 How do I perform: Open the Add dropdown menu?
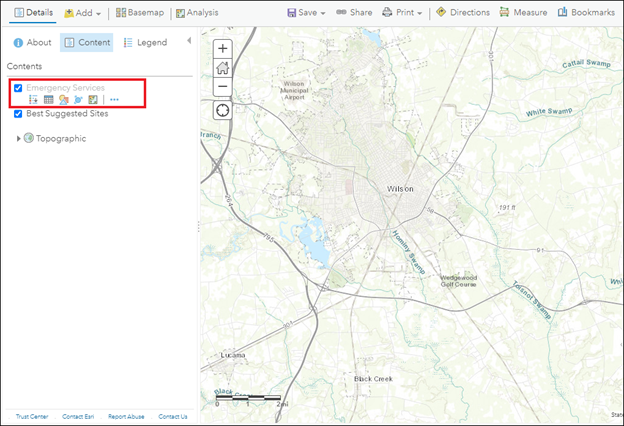click(x=82, y=13)
